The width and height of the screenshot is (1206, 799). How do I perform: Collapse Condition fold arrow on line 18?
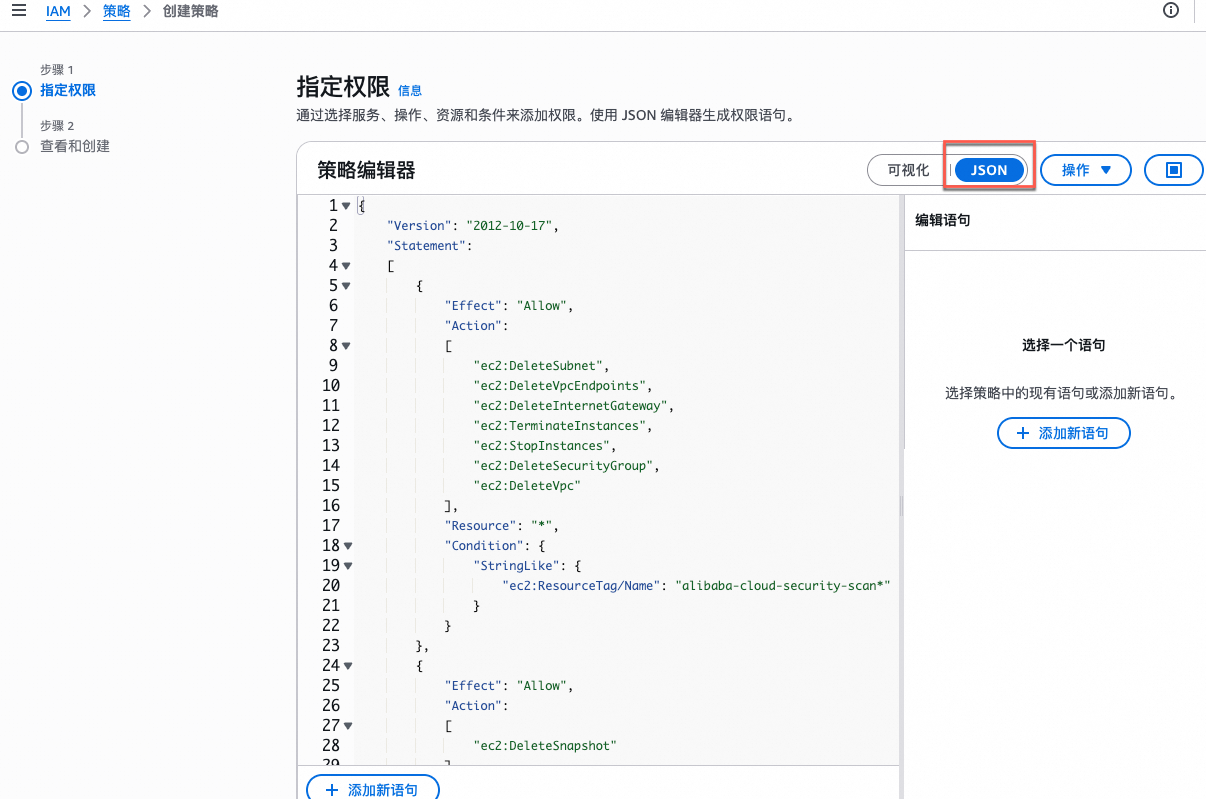tap(347, 546)
